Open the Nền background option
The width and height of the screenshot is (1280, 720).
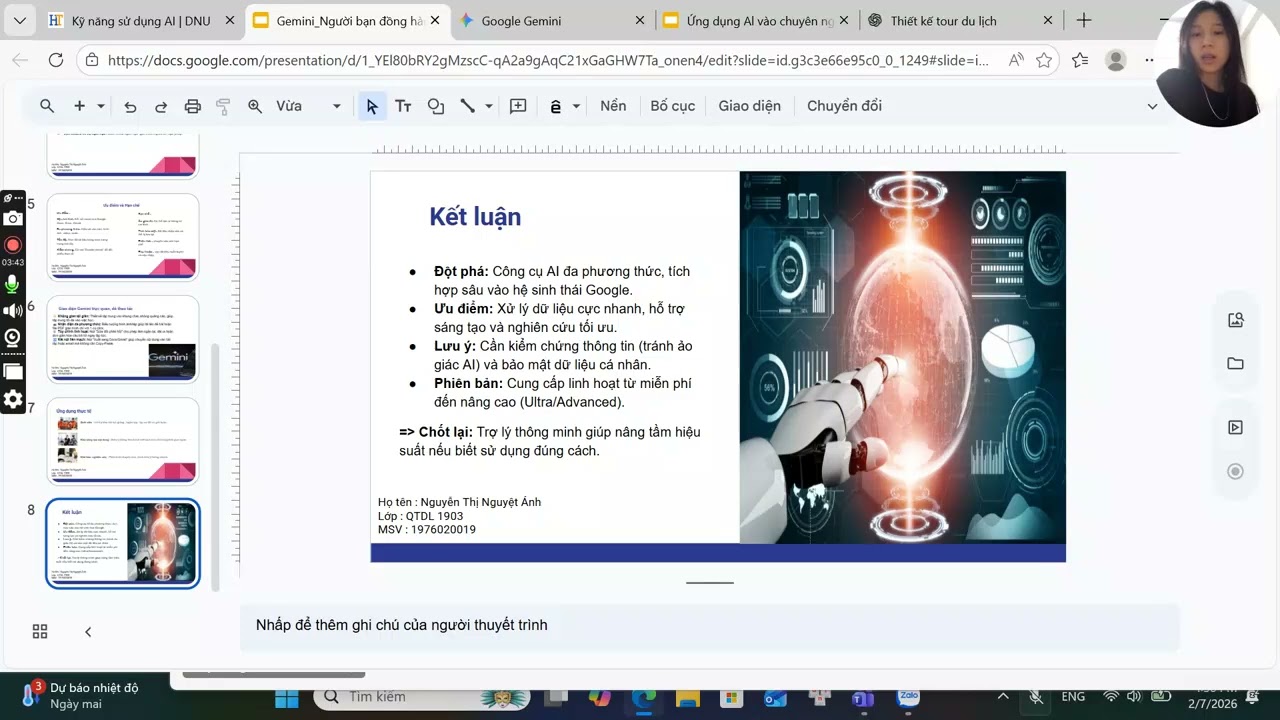(613, 106)
